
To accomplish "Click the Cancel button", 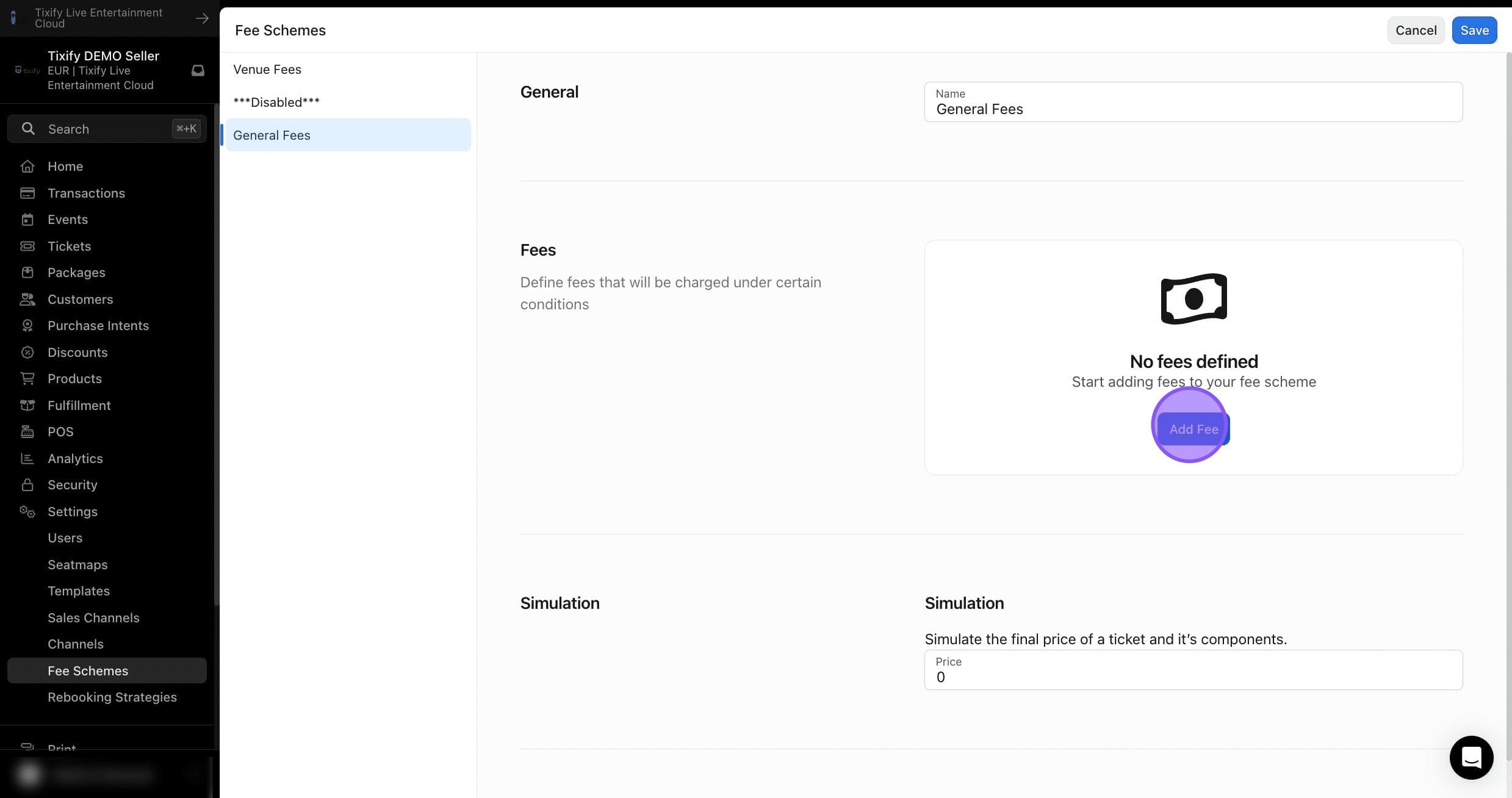I will click(1416, 31).
